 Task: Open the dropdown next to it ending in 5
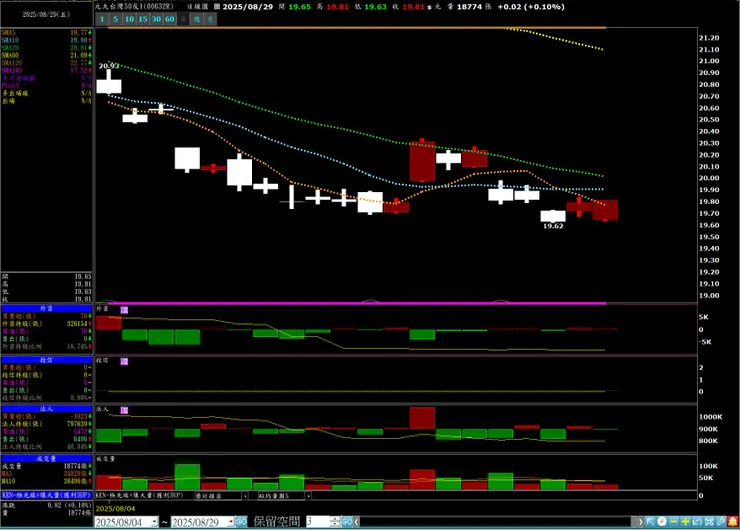(x=308, y=496)
